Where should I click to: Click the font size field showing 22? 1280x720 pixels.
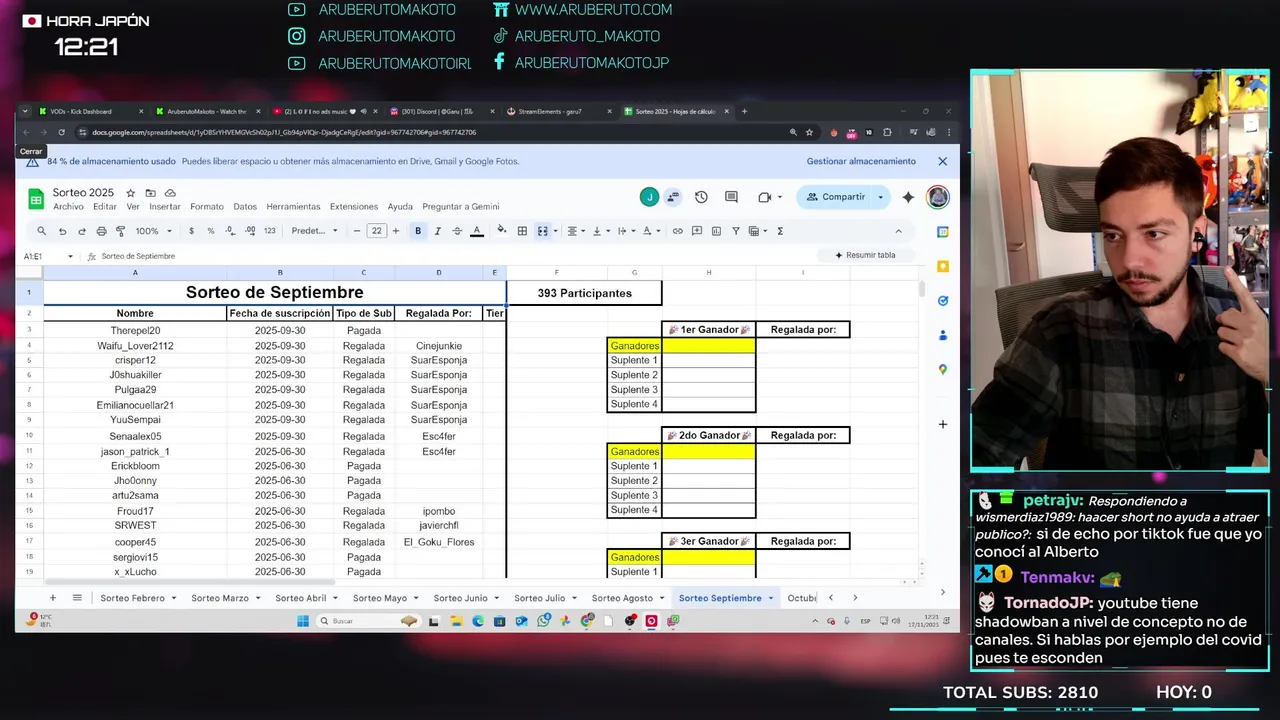coord(376,231)
